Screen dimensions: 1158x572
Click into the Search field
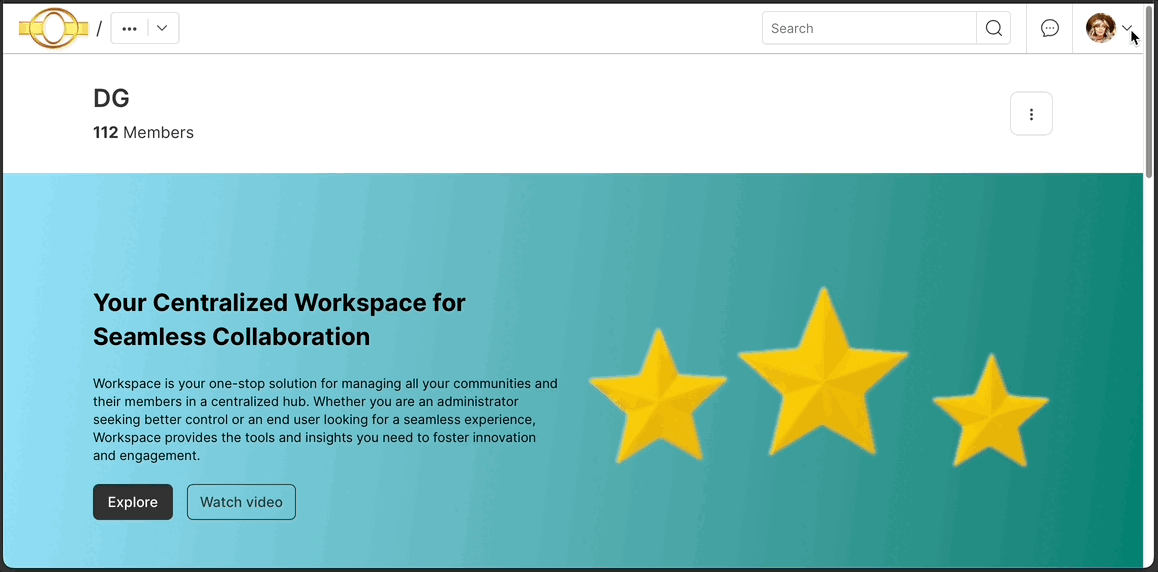[x=868, y=29]
